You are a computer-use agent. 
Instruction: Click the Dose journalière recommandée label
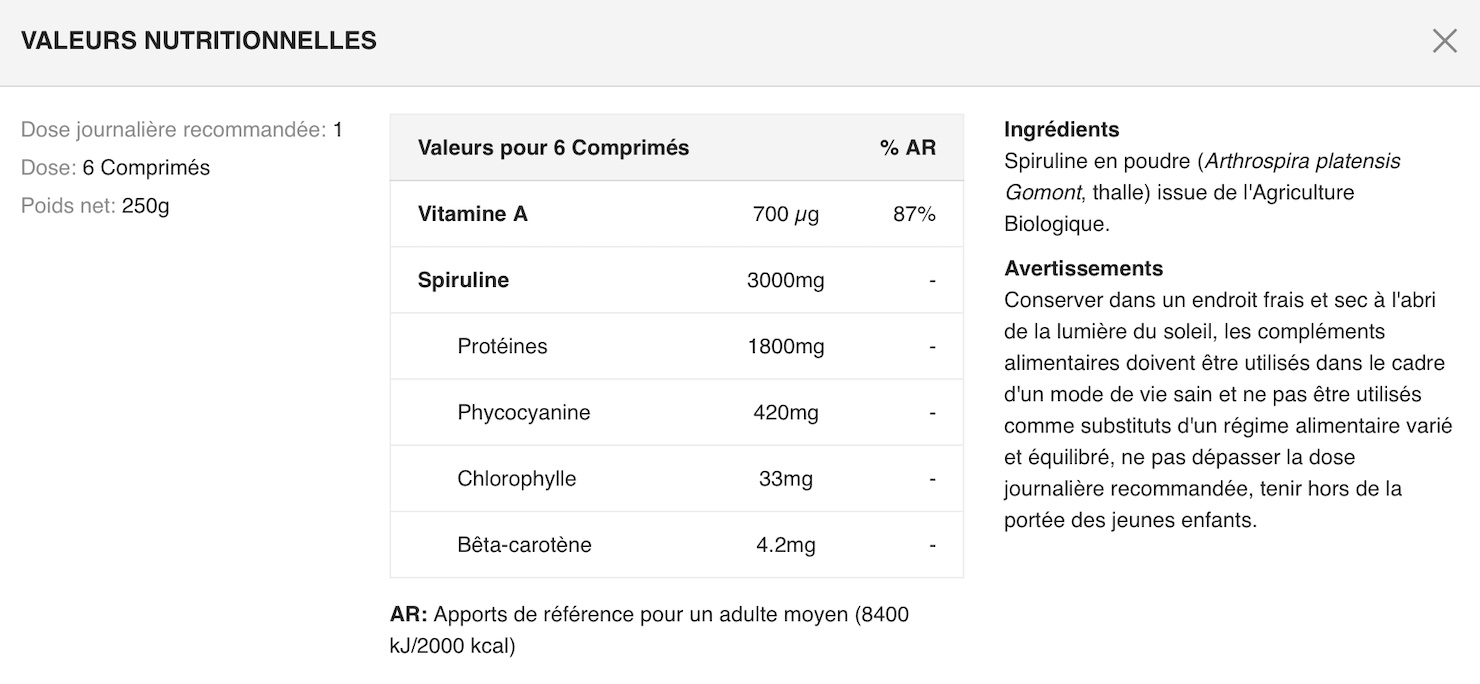[173, 130]
